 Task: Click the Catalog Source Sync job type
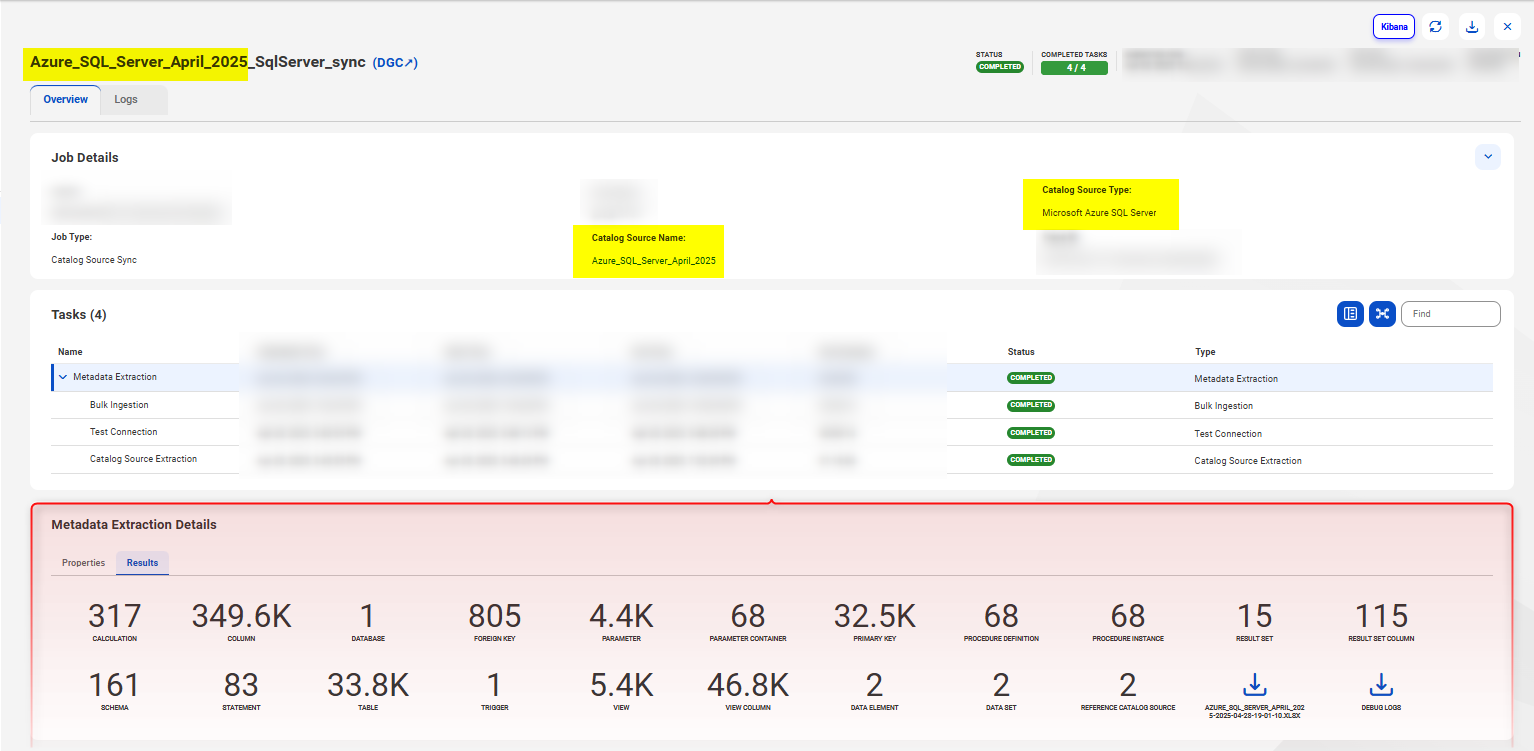(x=94, y=260)
